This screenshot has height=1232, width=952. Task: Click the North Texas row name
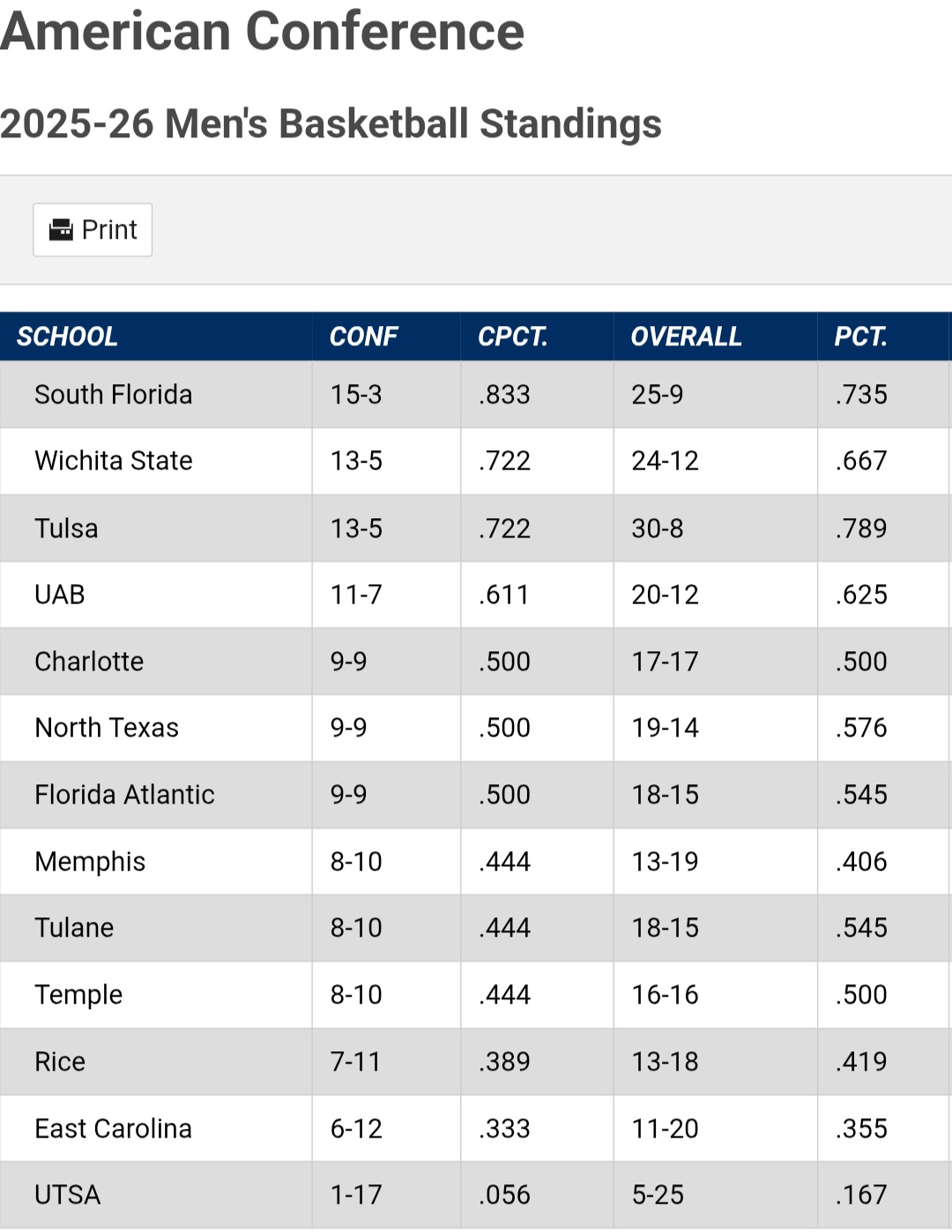(107, 728)
